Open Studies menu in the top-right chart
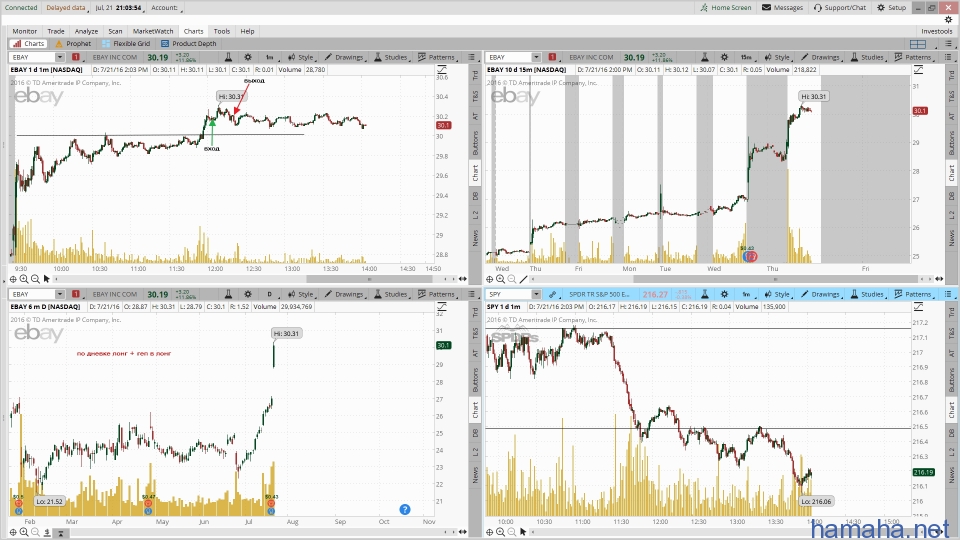The height and width of the screenshot is (540, 960). (867, 57)
